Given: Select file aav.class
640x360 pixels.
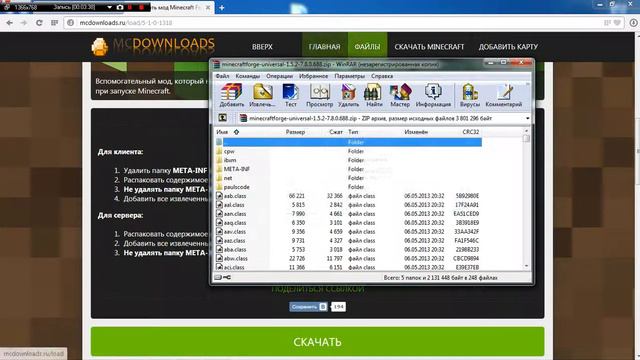Looking at the screenshot, I should coord(349,232).
